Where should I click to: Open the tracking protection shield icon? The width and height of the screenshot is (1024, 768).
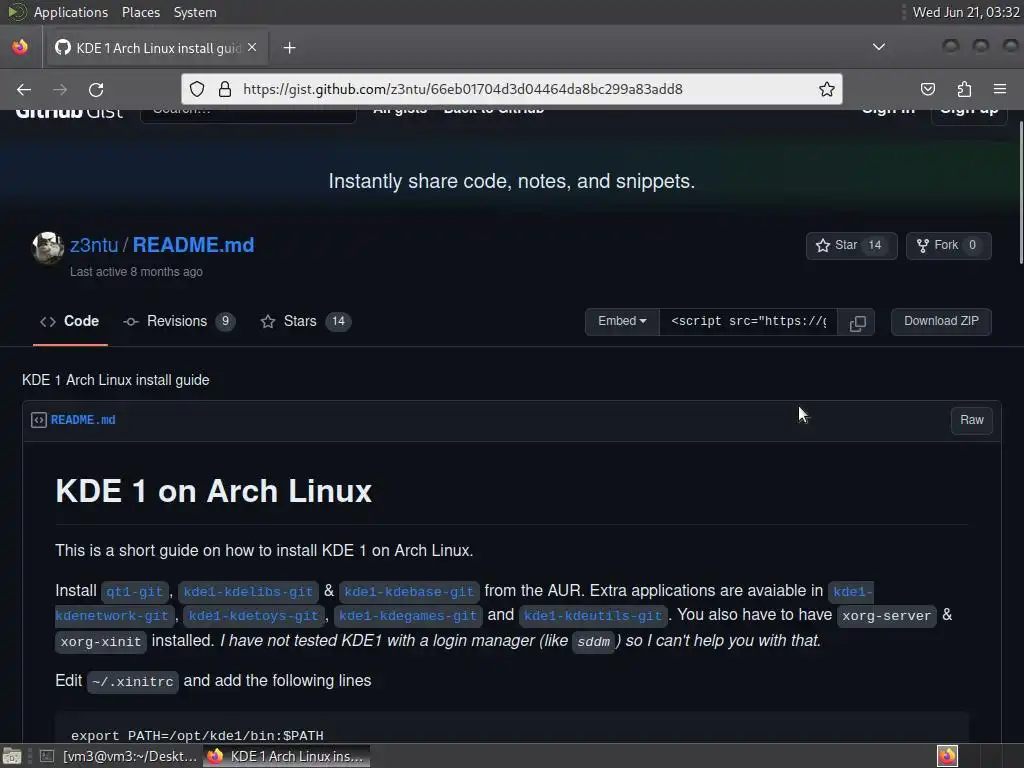pos(197,89)
